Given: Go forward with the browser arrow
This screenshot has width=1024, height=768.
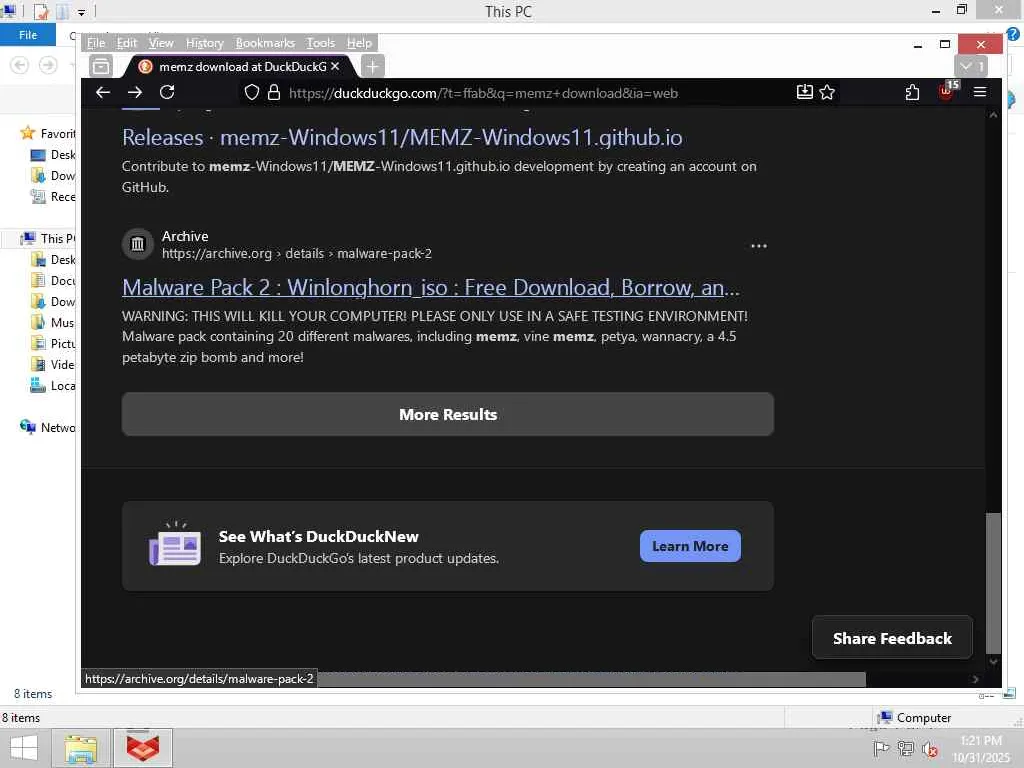Looking at the screenshot, I should (x=135, y=93).
